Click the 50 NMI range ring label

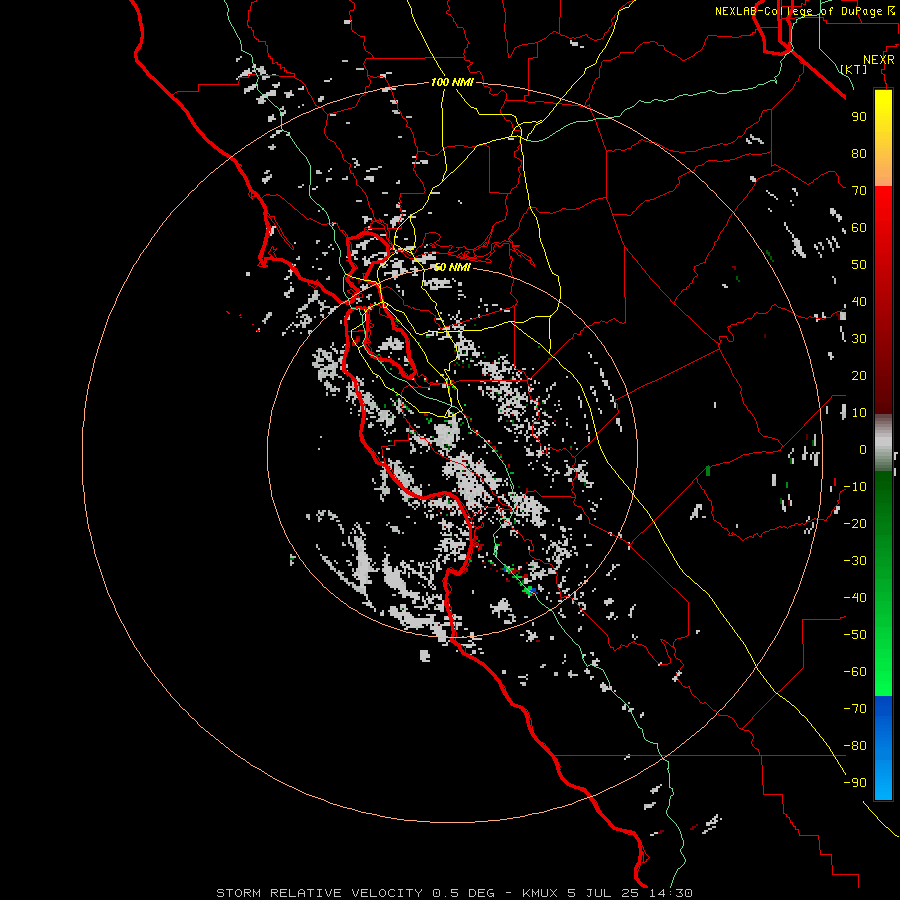tap(452, 267)
